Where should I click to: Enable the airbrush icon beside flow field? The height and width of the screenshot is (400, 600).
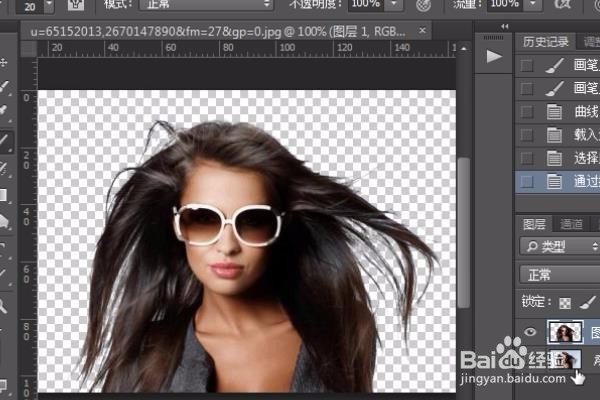click(x=563, y=5)
